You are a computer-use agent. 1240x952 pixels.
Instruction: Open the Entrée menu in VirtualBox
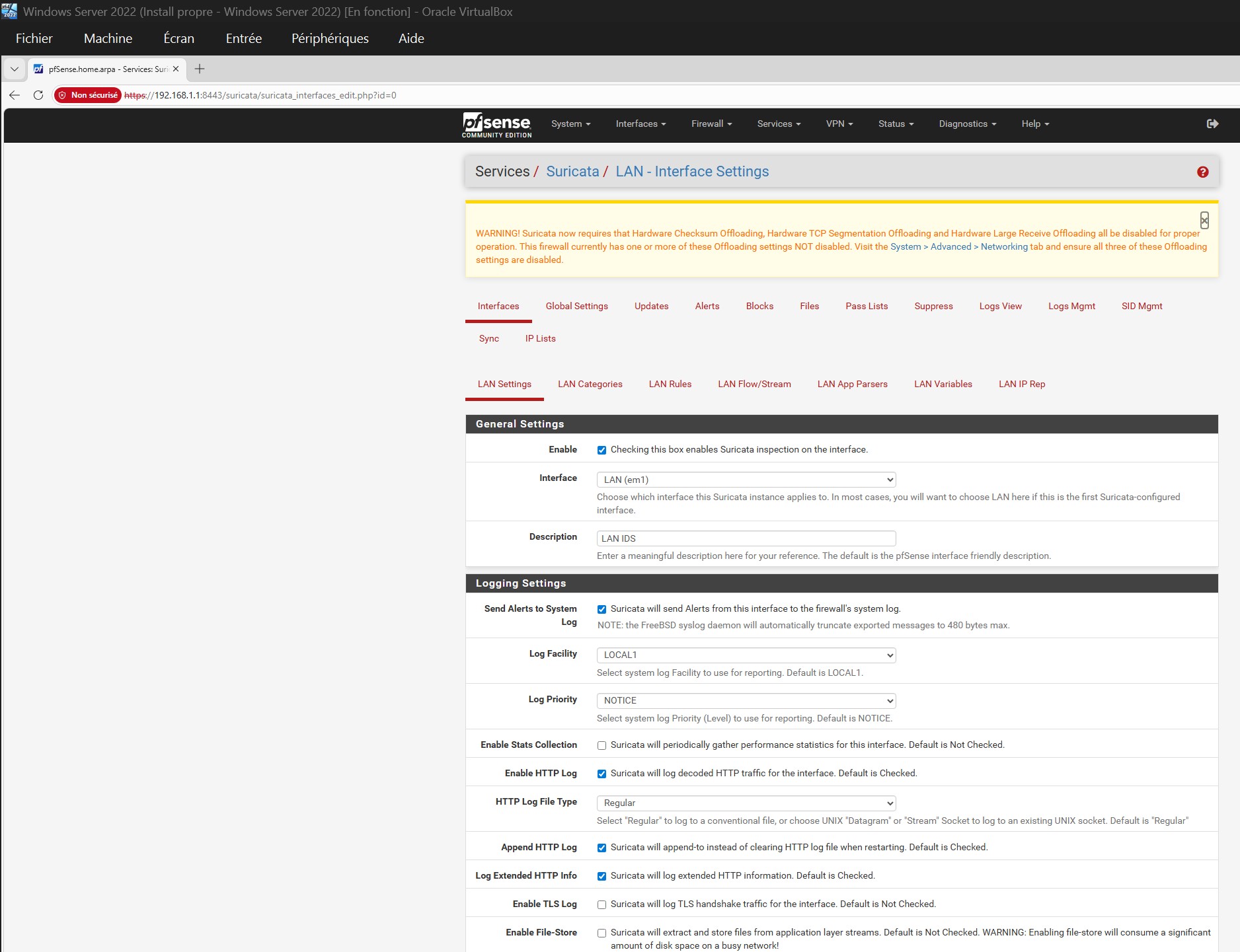point(243,38)
